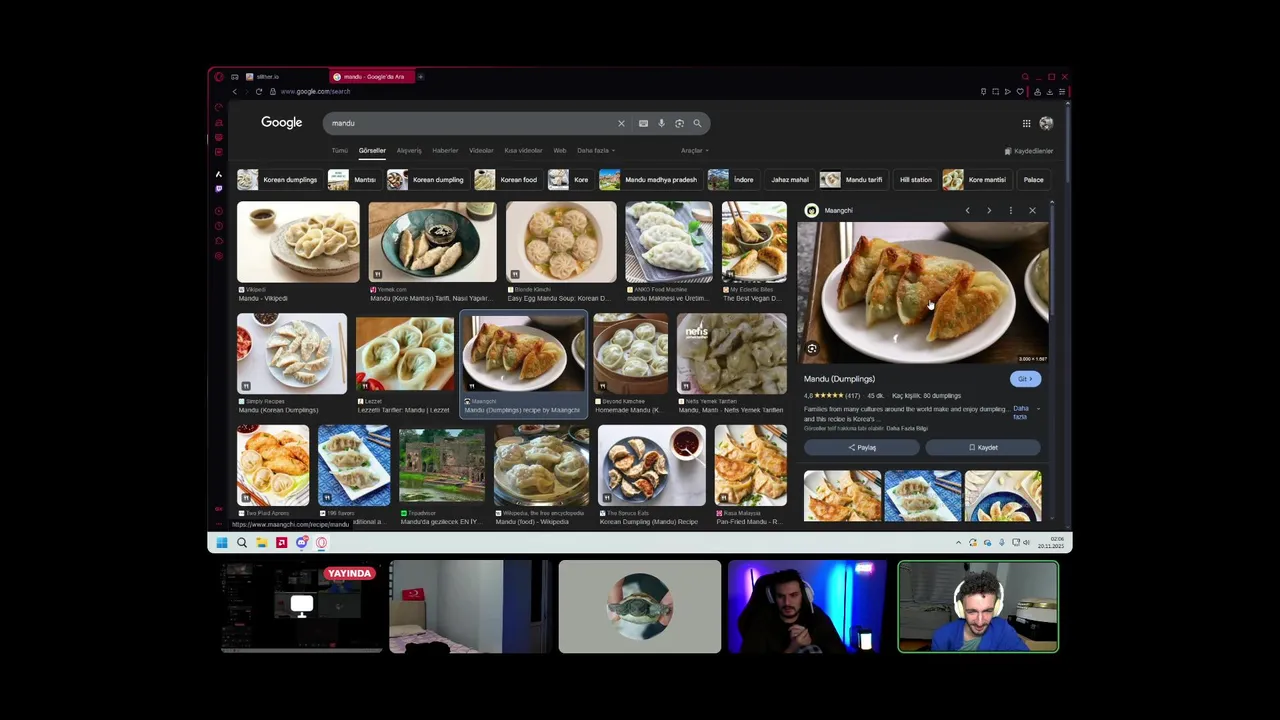
Task: Search inside image with Lens icon on preview
Action: tap(812, 348)
